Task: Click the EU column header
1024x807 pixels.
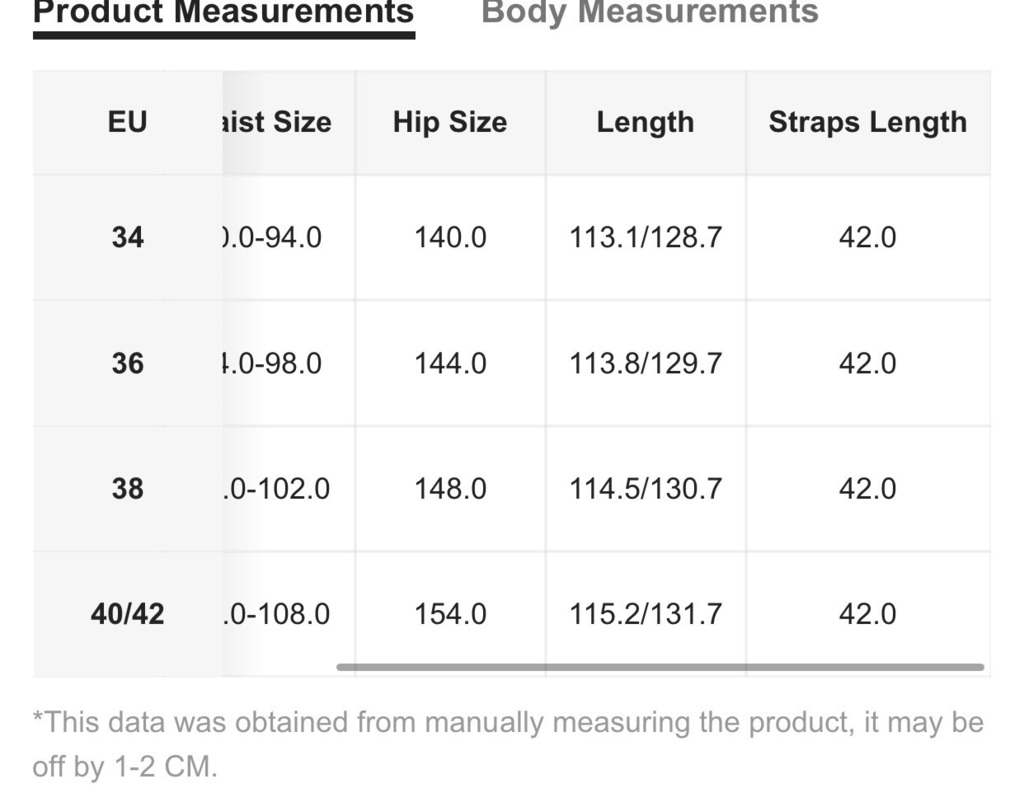Action: click(127, 122)
